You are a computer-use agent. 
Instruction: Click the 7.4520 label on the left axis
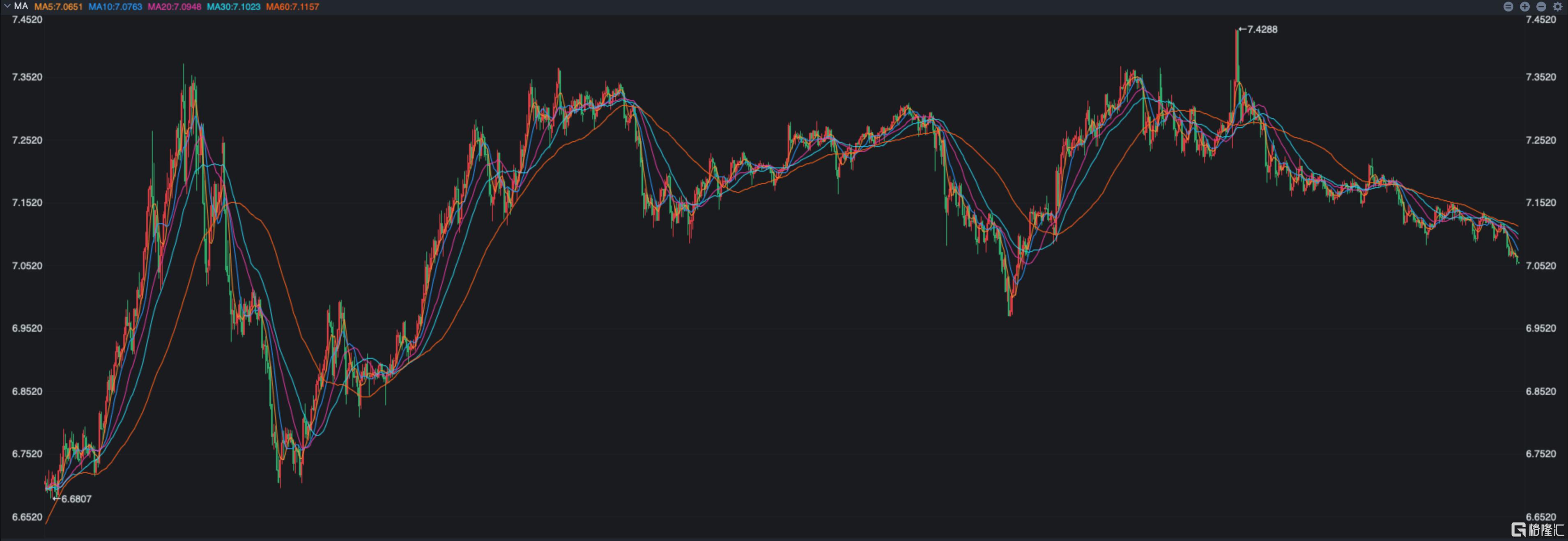tap(28, 19)
